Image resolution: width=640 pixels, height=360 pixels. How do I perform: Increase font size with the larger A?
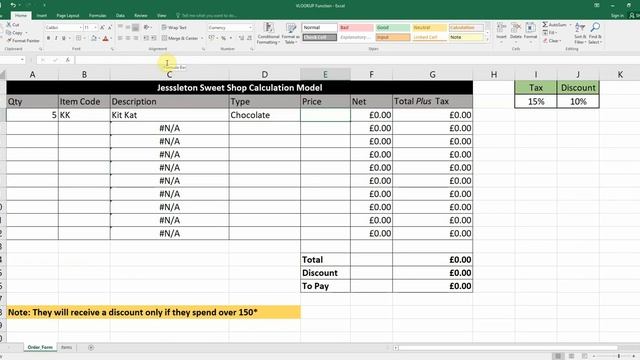coord(102,27)
